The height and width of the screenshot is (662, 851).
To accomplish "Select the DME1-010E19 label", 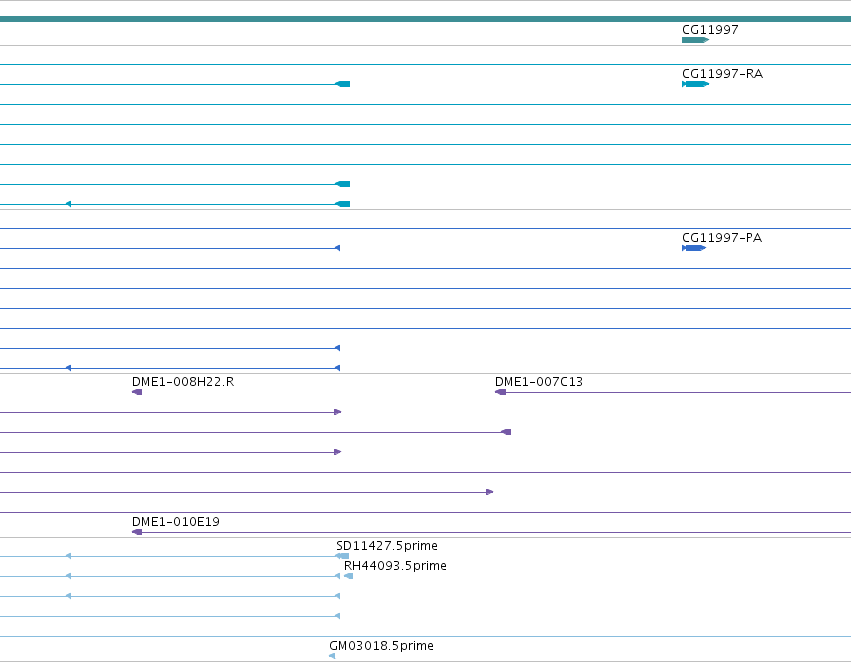I will (176, 522).
